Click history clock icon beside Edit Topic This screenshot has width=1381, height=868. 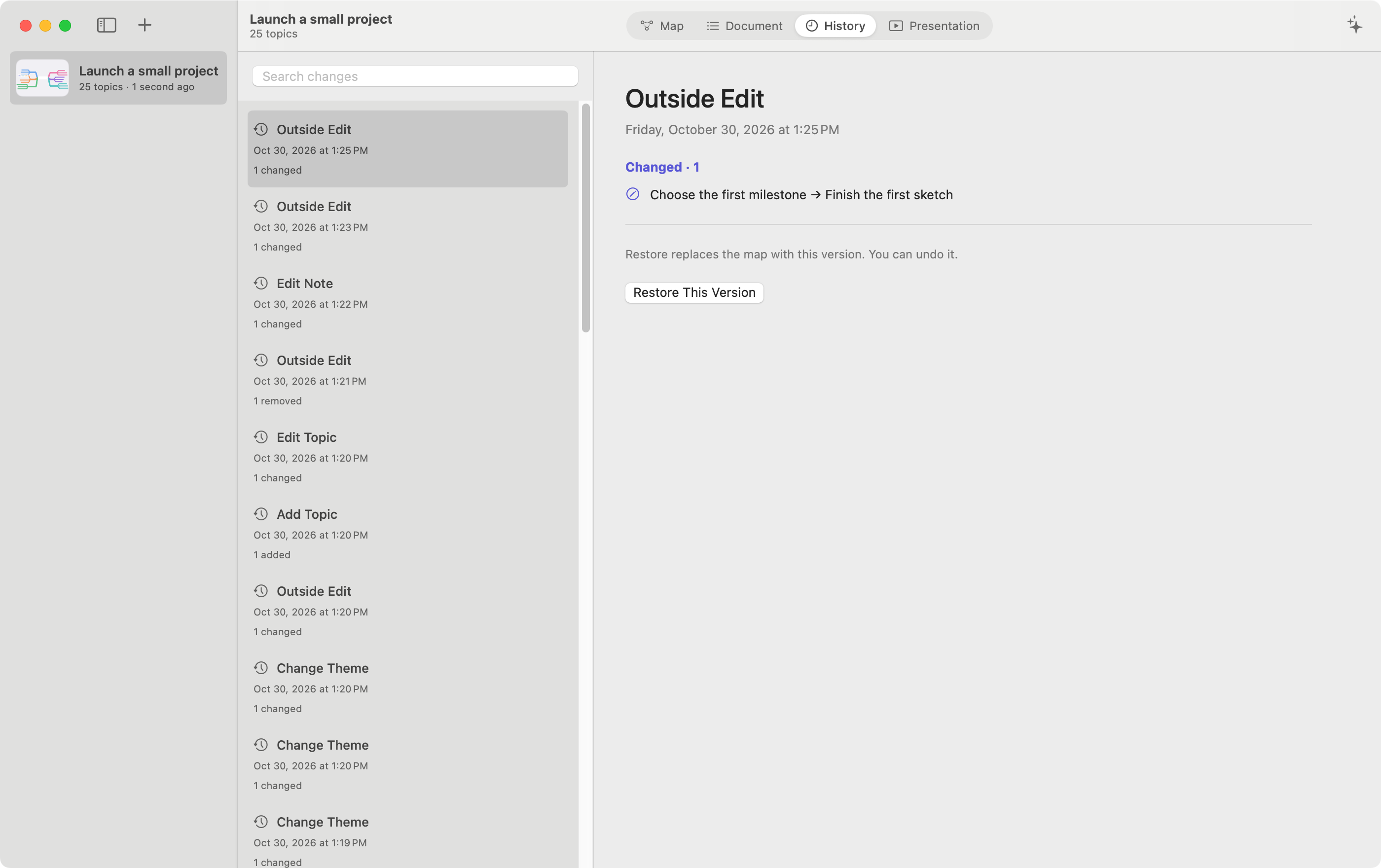[x=261, y=437]
